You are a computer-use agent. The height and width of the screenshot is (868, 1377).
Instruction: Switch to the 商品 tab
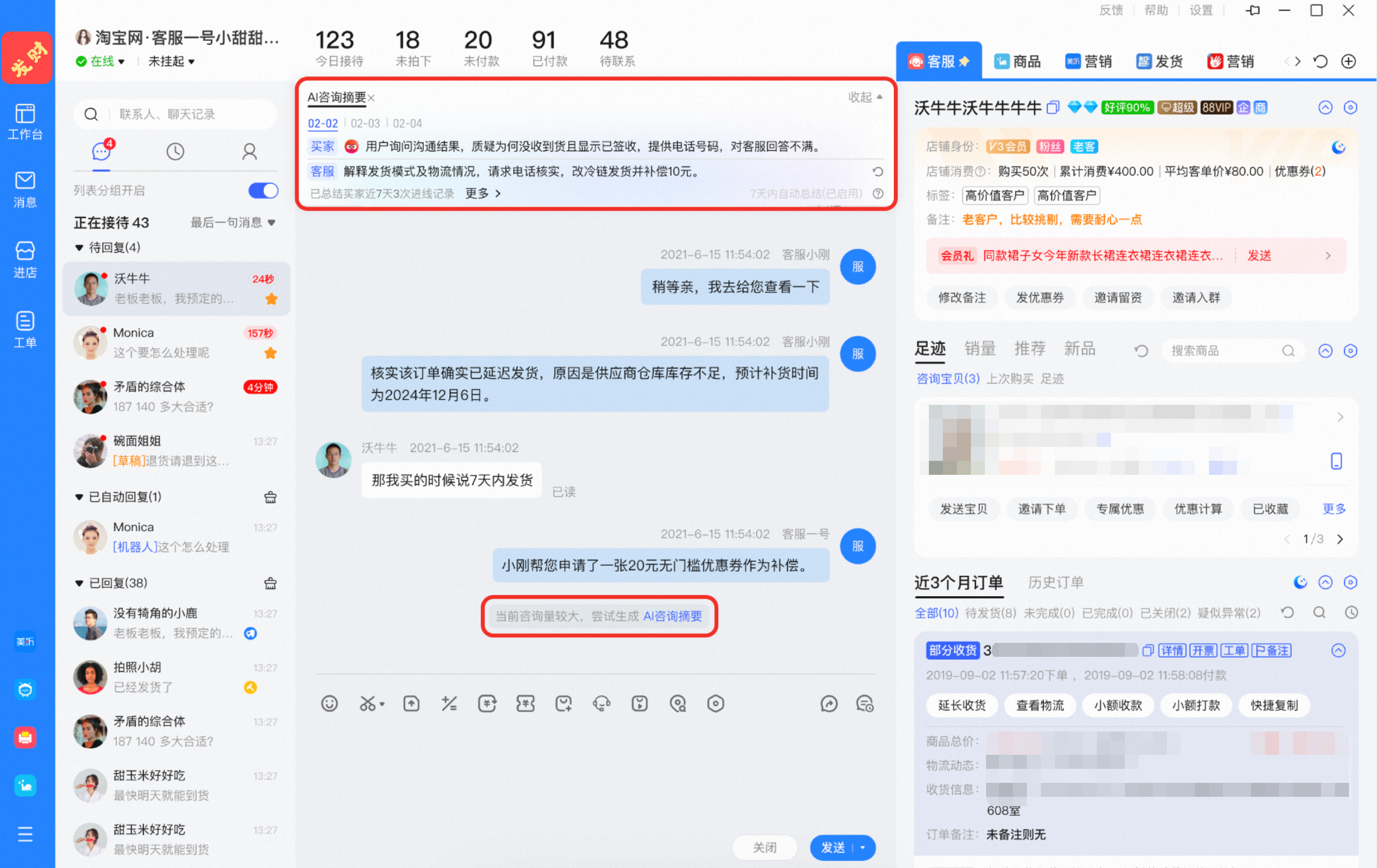point(1018,61)
